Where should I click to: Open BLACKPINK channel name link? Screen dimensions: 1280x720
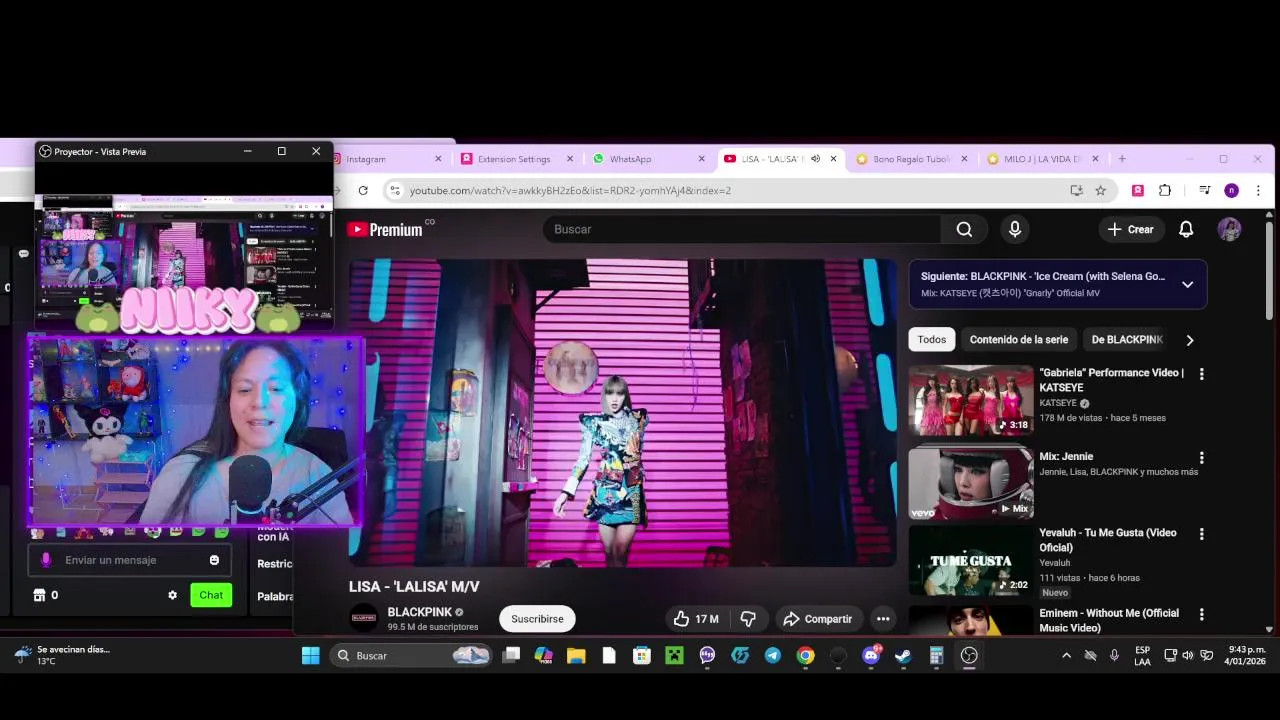[420, 612]
